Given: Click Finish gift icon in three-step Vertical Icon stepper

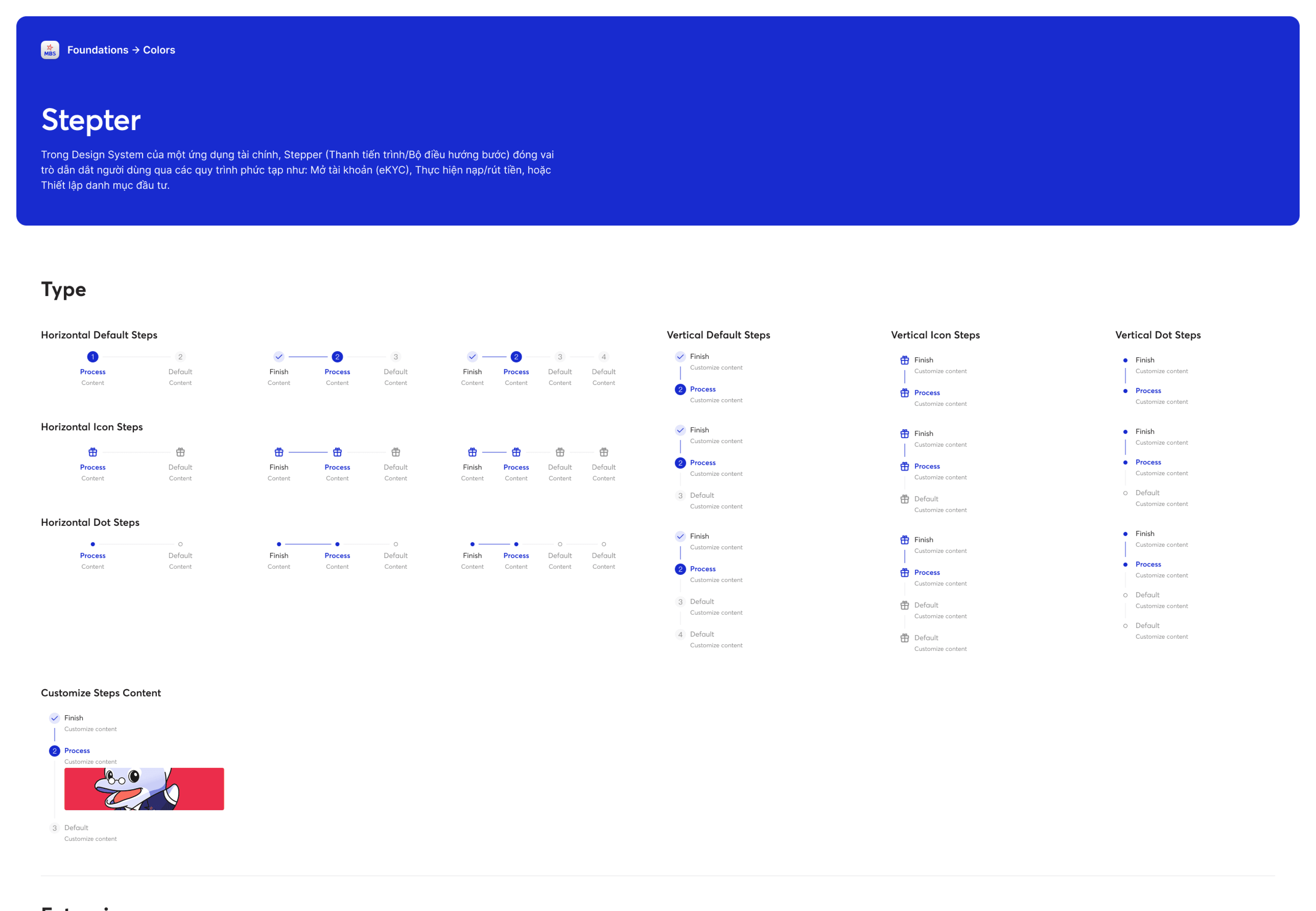Looking at the screenshot, I should point(905,434).
